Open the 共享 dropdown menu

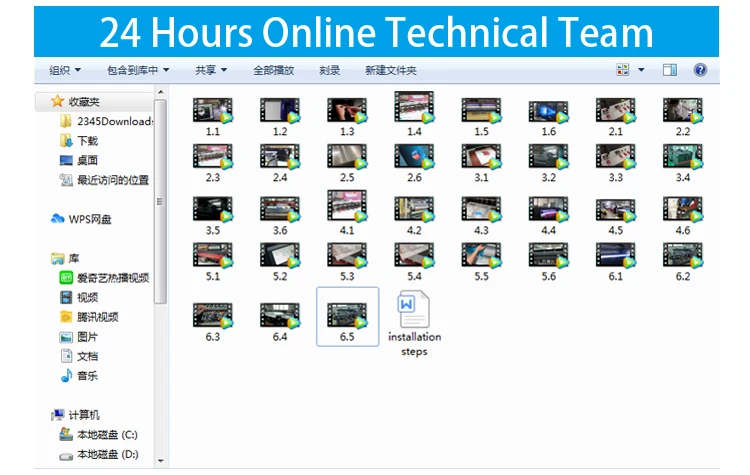click(211, 70)
